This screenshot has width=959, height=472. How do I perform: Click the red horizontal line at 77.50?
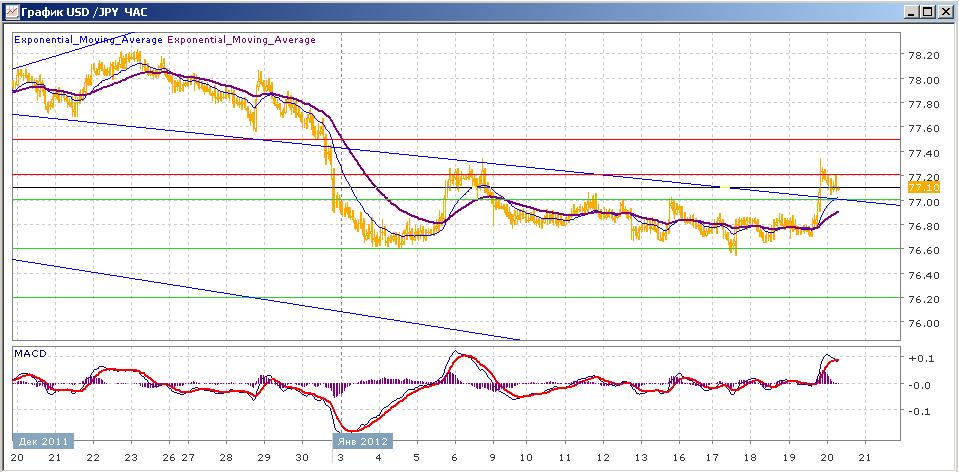[x=457, y=139]
